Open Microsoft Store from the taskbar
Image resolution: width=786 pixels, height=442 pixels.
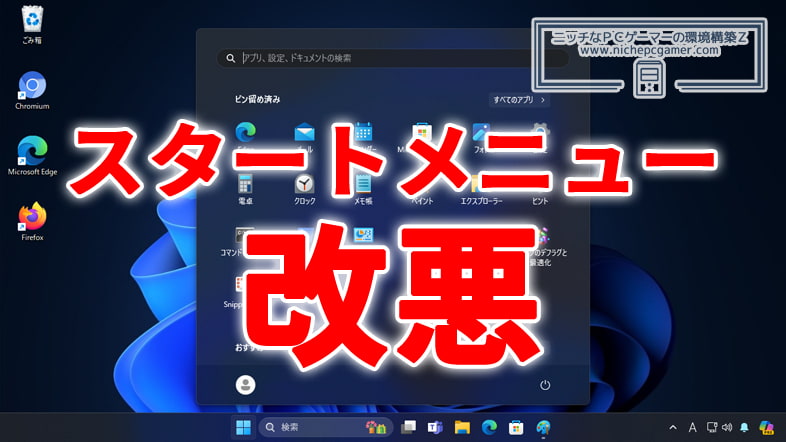(x=516, y=428)
